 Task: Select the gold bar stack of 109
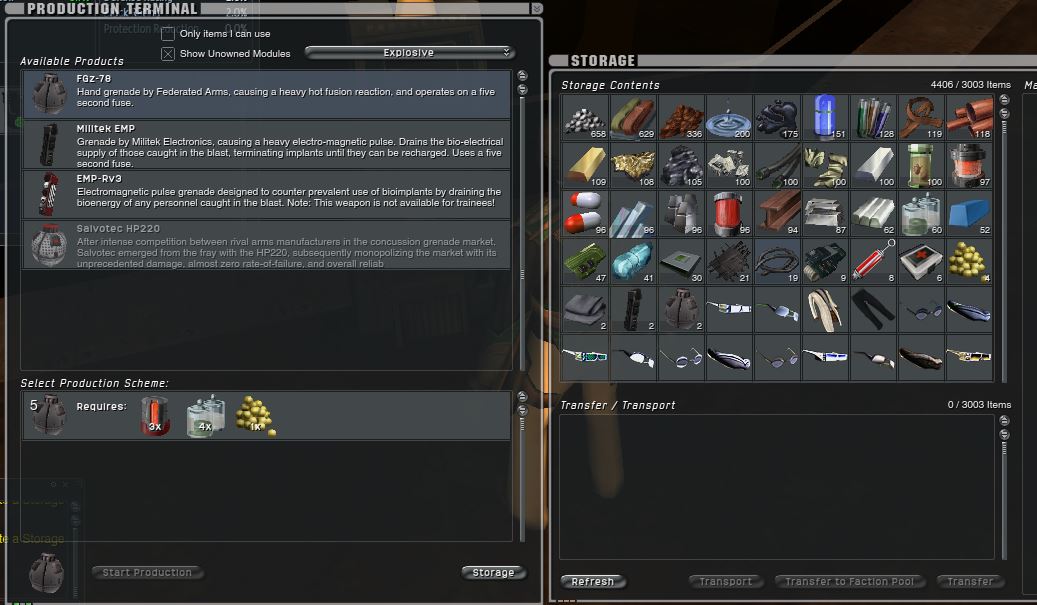point(585,165)
